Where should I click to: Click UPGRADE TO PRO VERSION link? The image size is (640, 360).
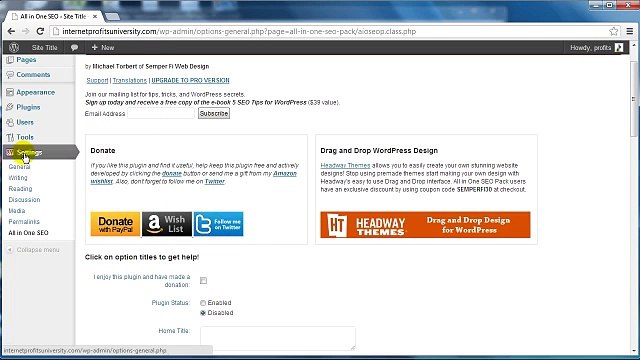tap(190, 80)
